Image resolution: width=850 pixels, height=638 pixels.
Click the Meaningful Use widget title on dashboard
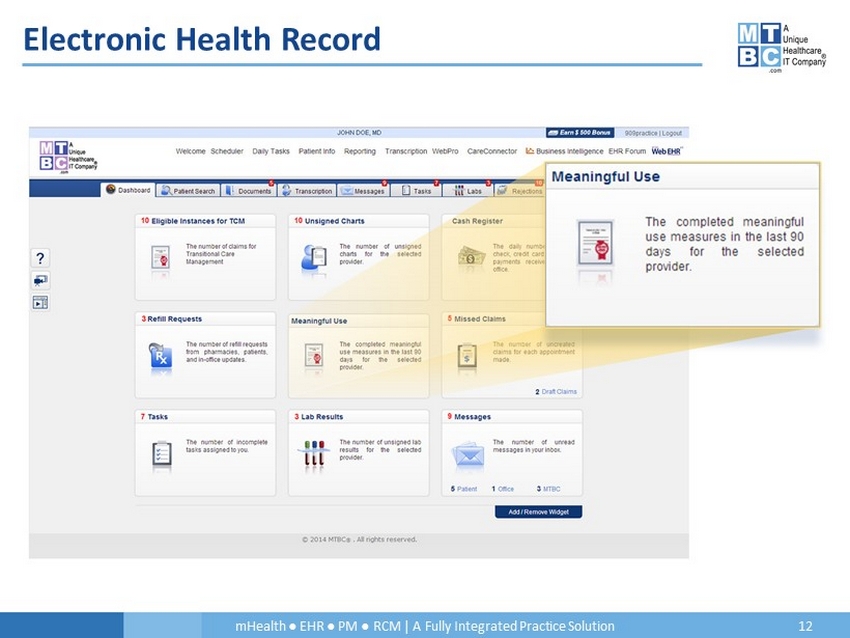click(319, 321)
